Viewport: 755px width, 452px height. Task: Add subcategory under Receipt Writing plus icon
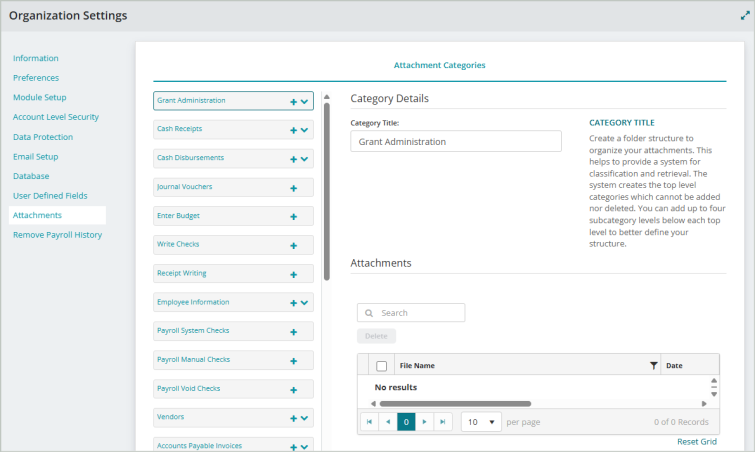click(293, 274)
